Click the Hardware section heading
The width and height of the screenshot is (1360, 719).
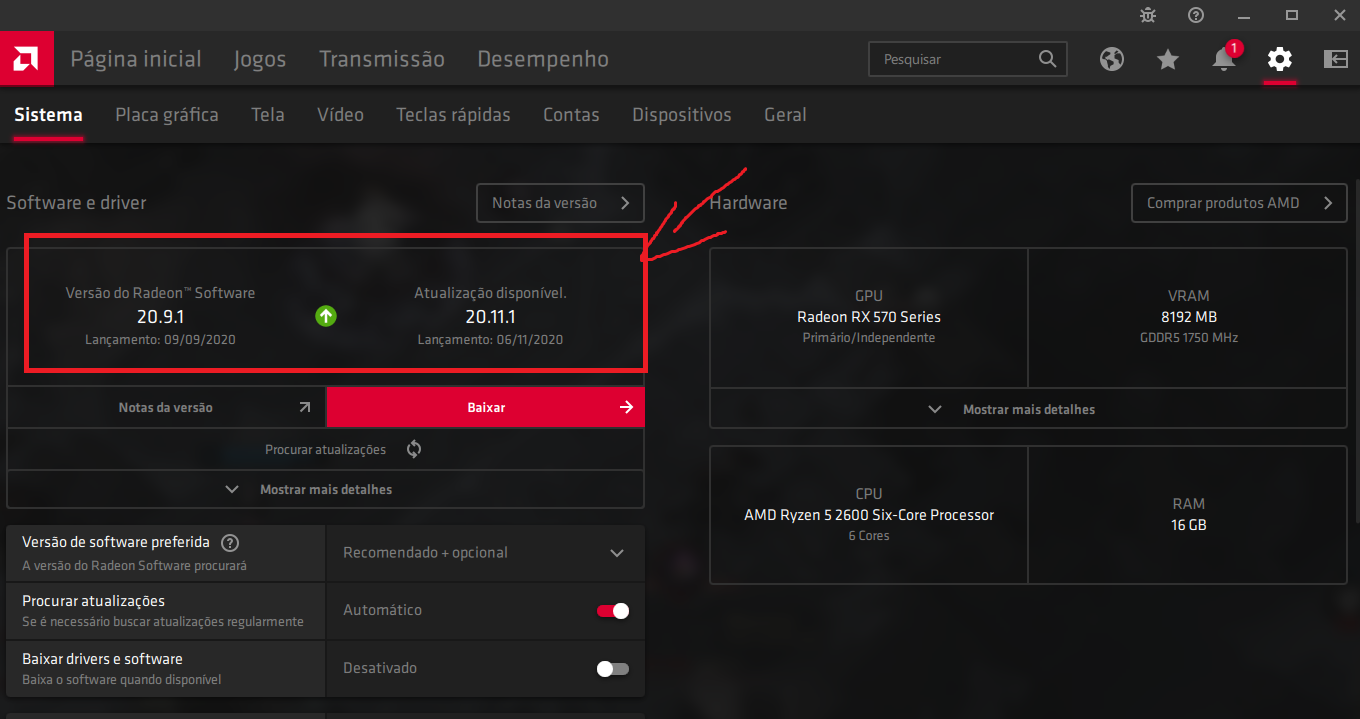pos(748,203)
